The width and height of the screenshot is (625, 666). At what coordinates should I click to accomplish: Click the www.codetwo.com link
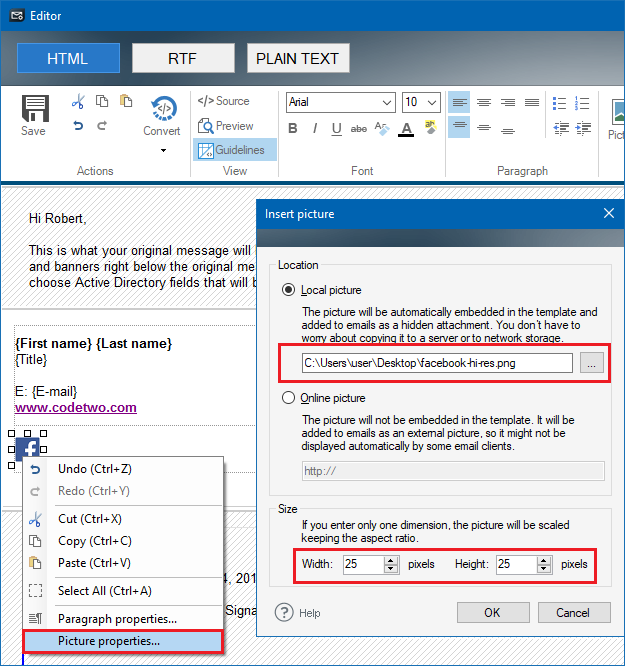[x=76, y=407]
